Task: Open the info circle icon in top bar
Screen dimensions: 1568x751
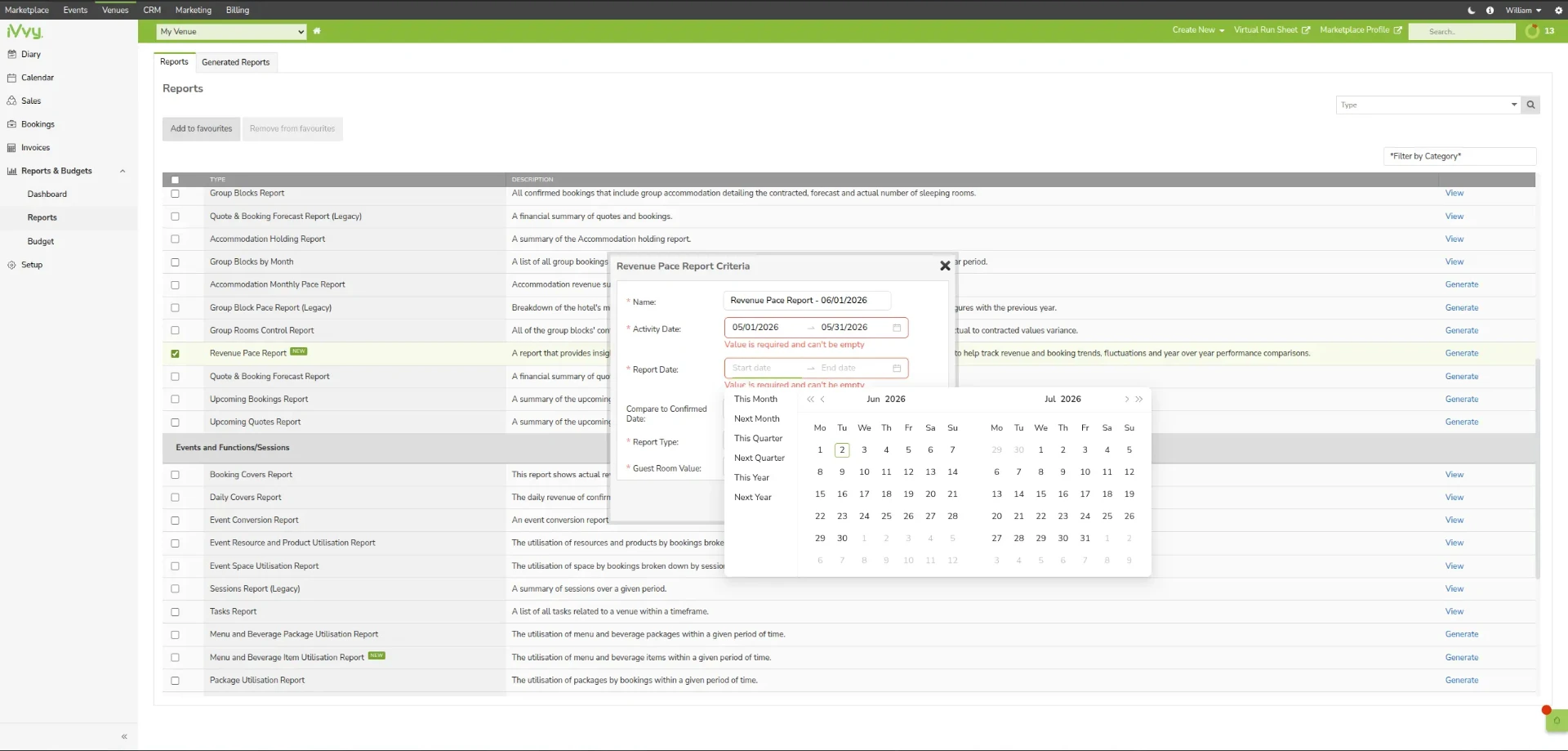Action: tap(1490, 10)
